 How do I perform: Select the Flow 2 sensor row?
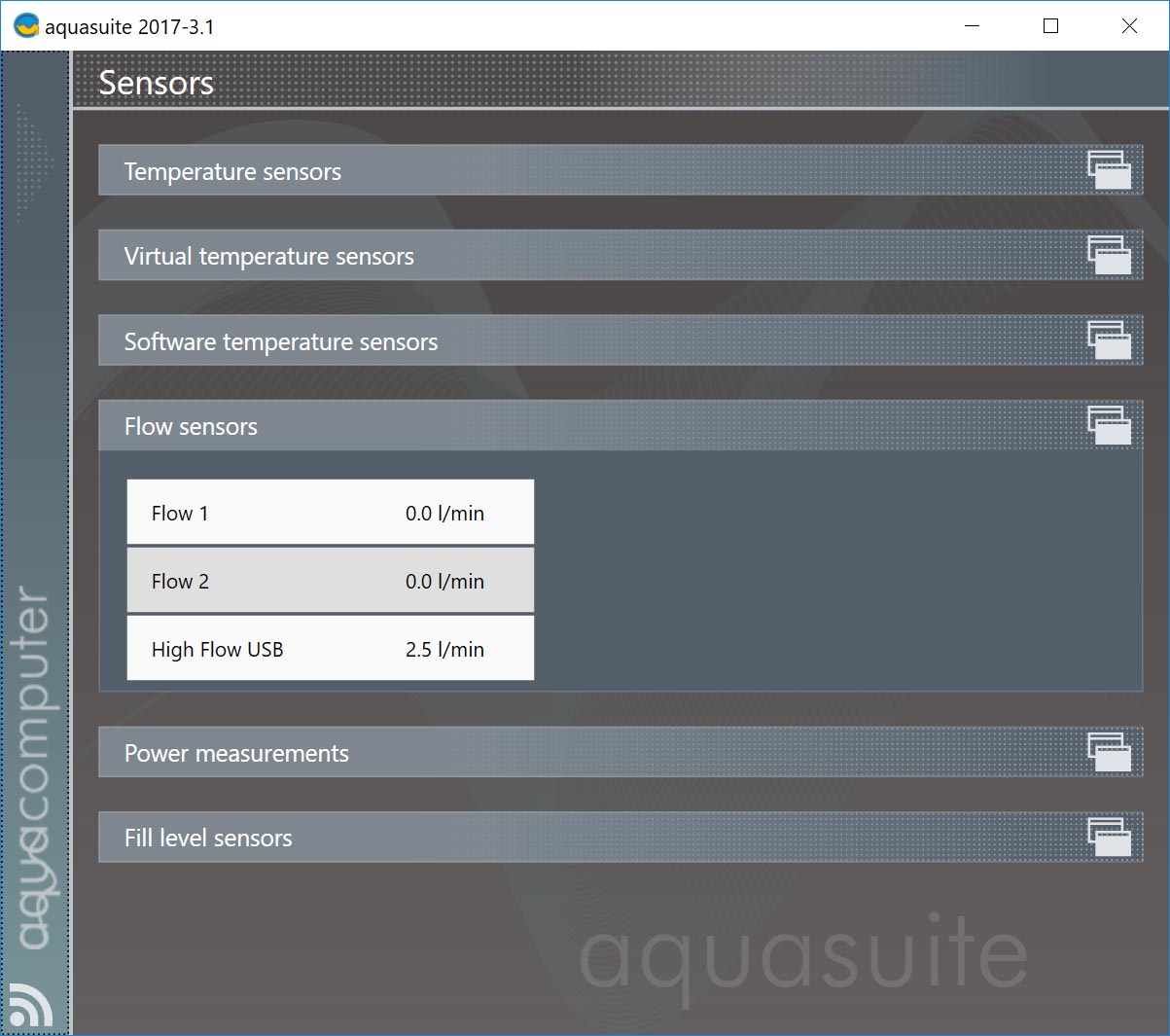pos(331,580)
